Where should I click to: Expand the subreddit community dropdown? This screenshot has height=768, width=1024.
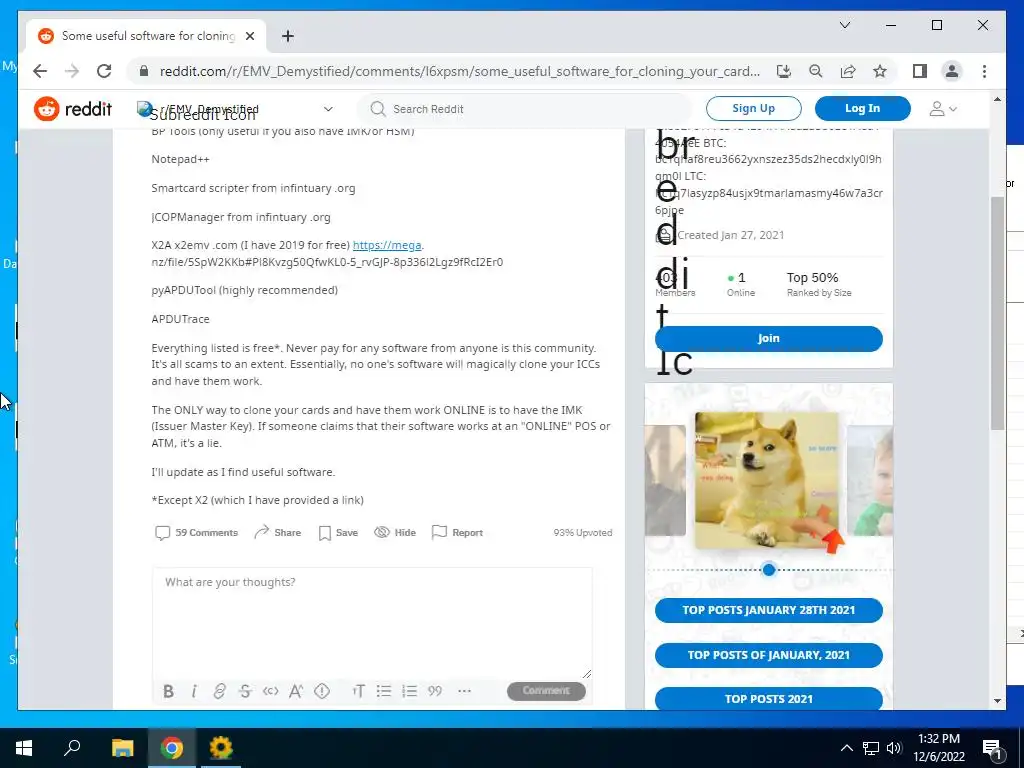click(x=328, y=109)
